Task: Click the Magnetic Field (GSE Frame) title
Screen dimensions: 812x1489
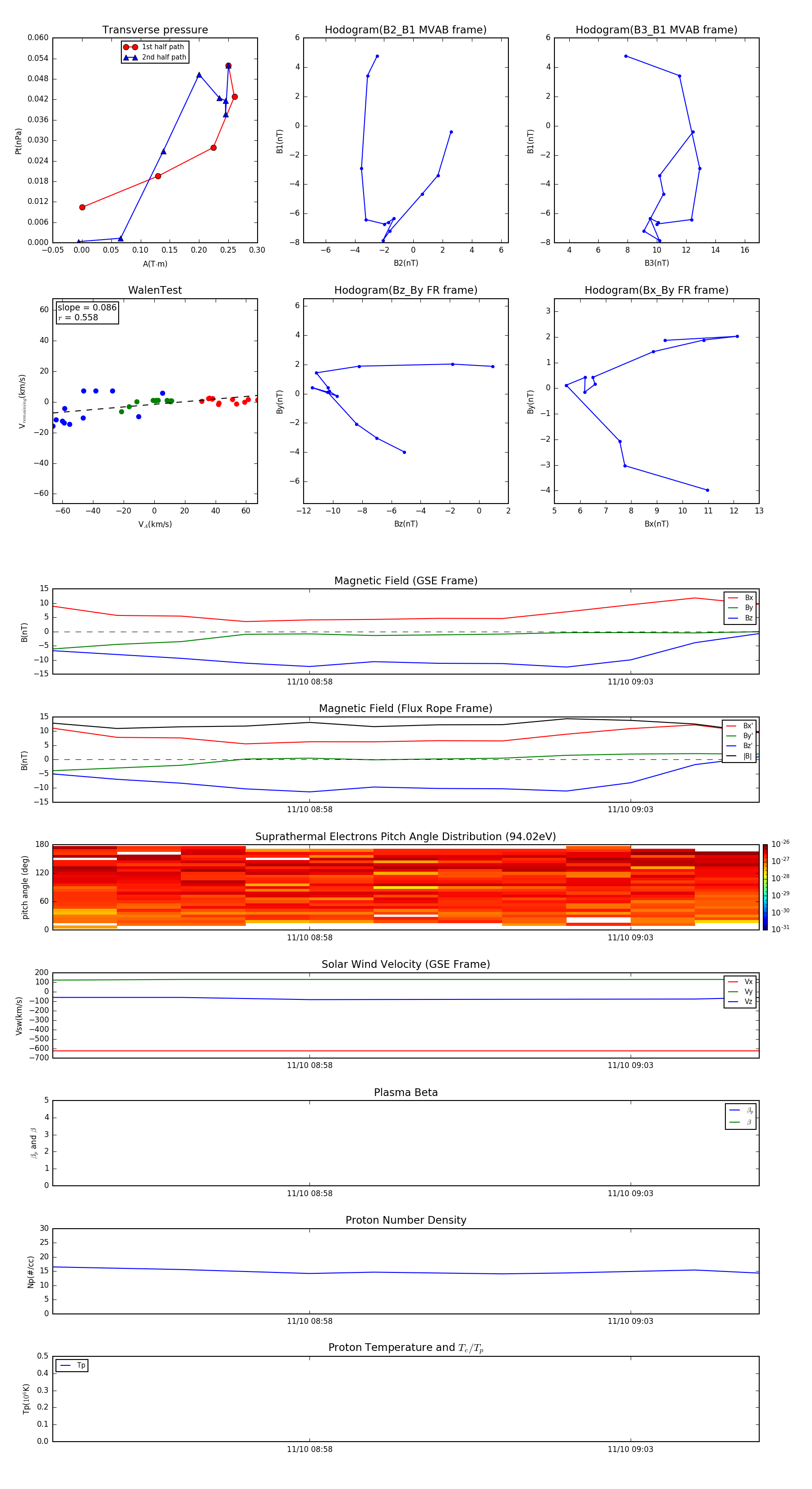Action: 406,580
